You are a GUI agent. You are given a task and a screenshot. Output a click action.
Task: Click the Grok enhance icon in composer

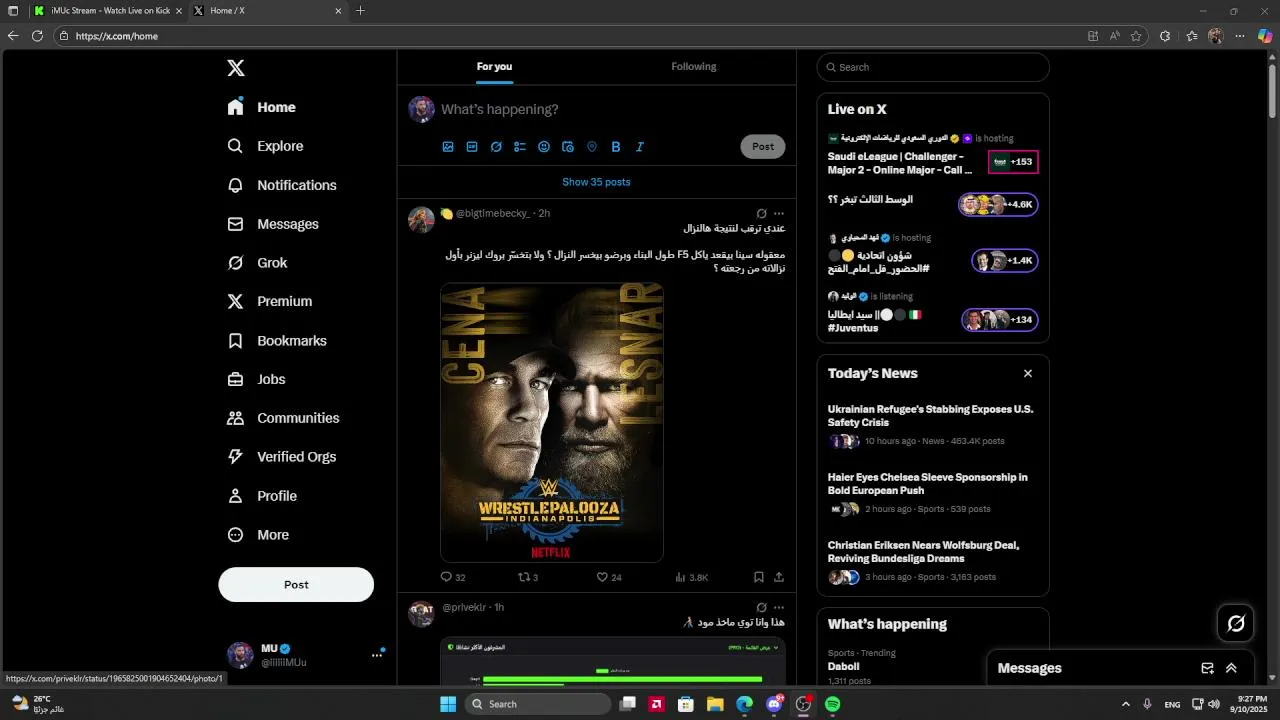tap(496, 147)
